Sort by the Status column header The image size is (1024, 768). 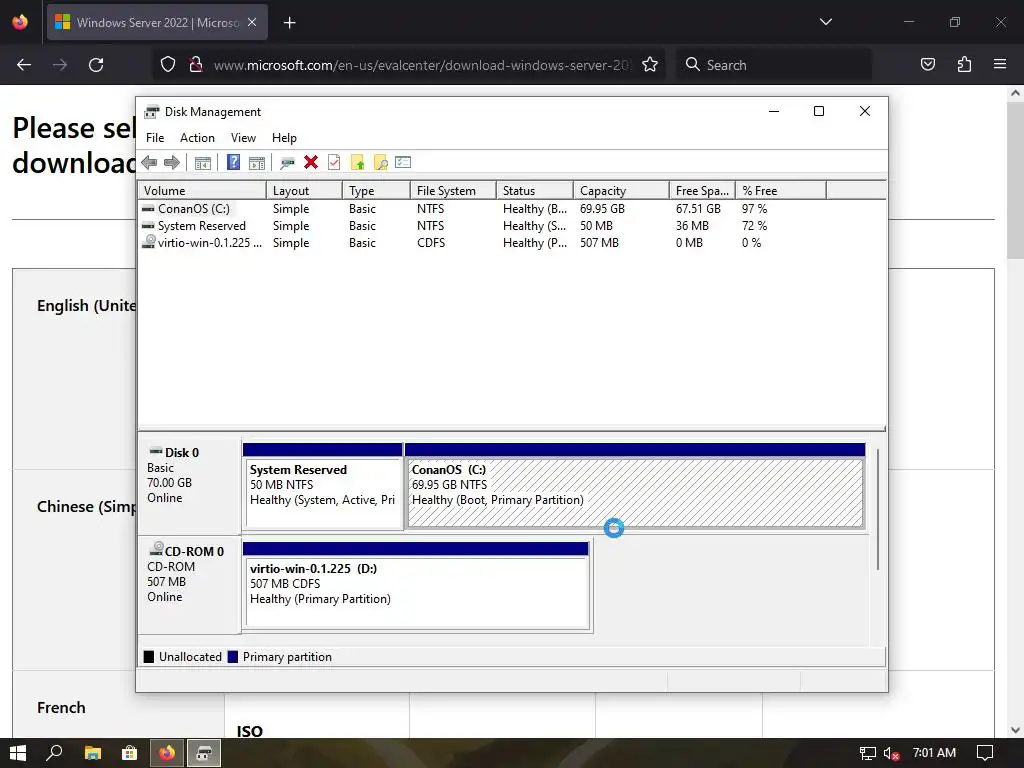[x=535, y=191]
